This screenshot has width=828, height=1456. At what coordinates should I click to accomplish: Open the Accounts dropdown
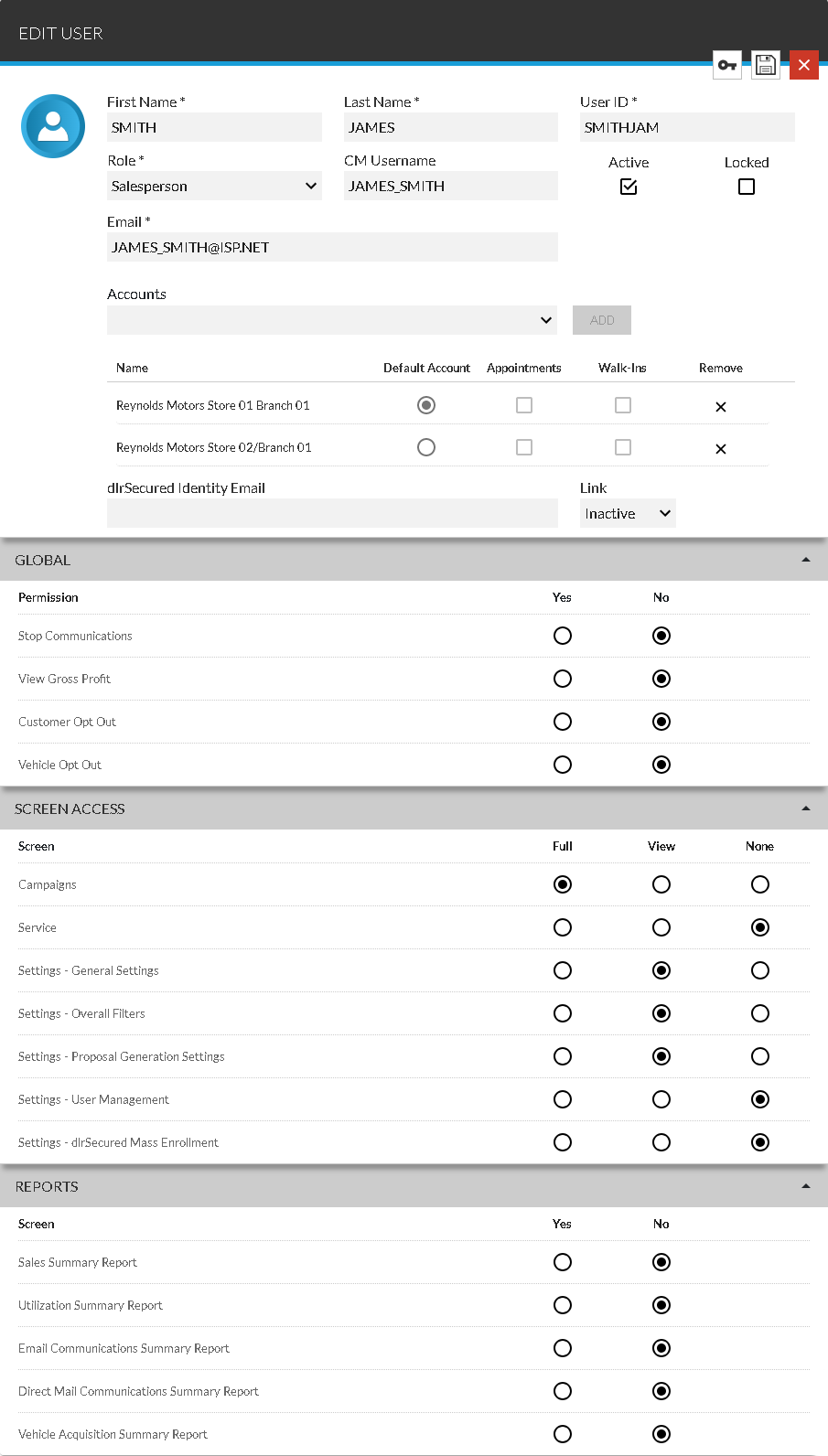pyautogui.click(x=332, y=320)
